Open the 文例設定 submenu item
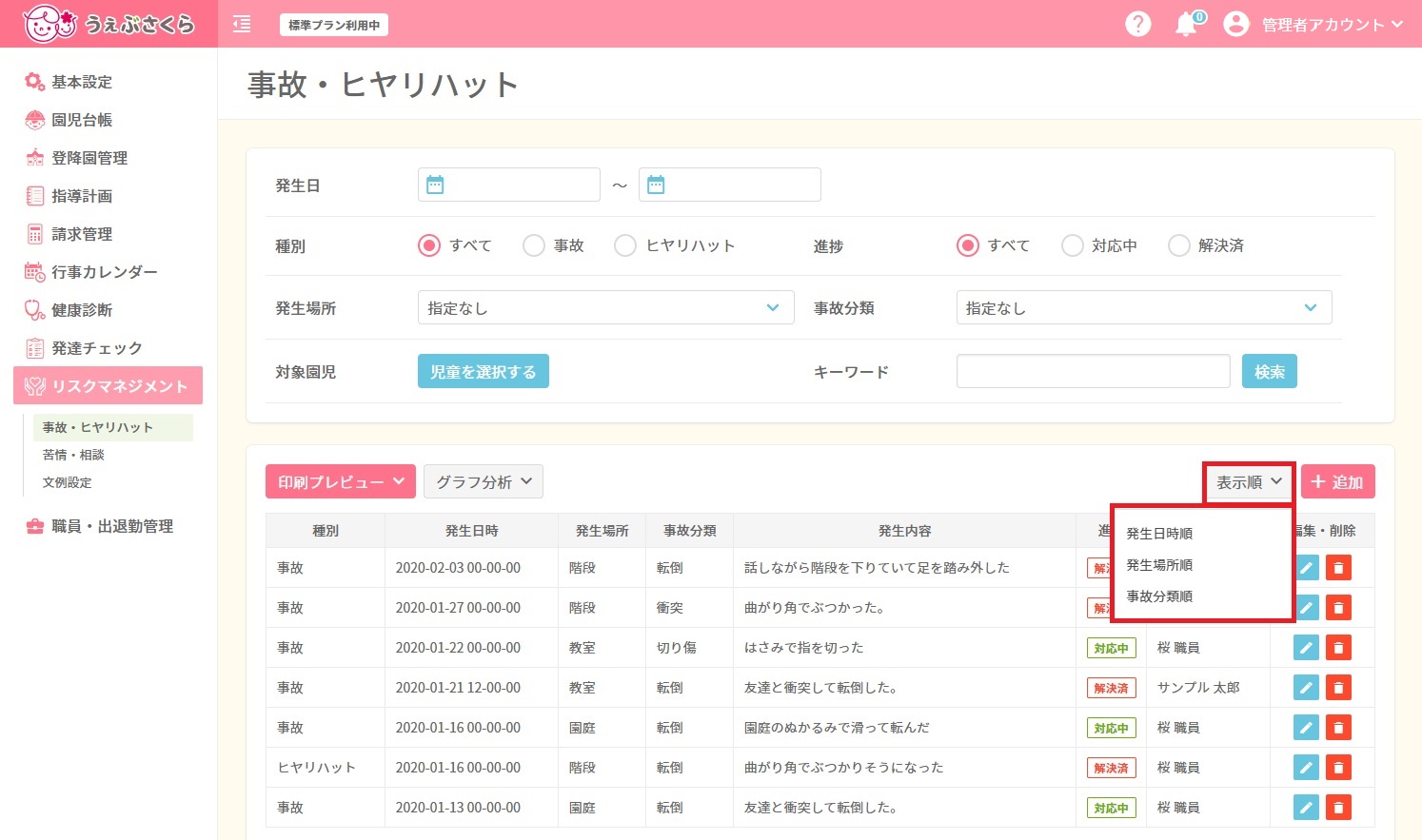Viewport: 1422px width, 840px height. click(x=67, y=482)
